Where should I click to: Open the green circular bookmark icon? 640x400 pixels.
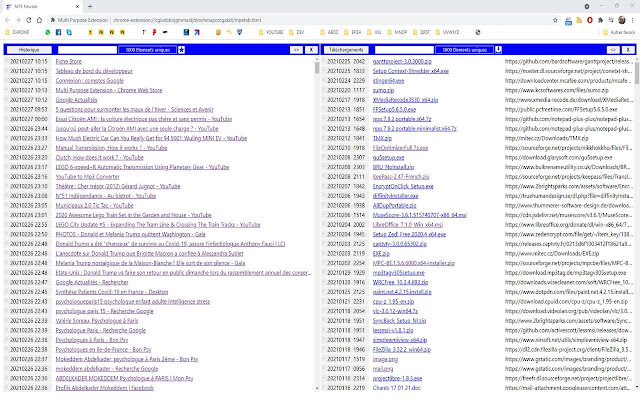(48, 32)
